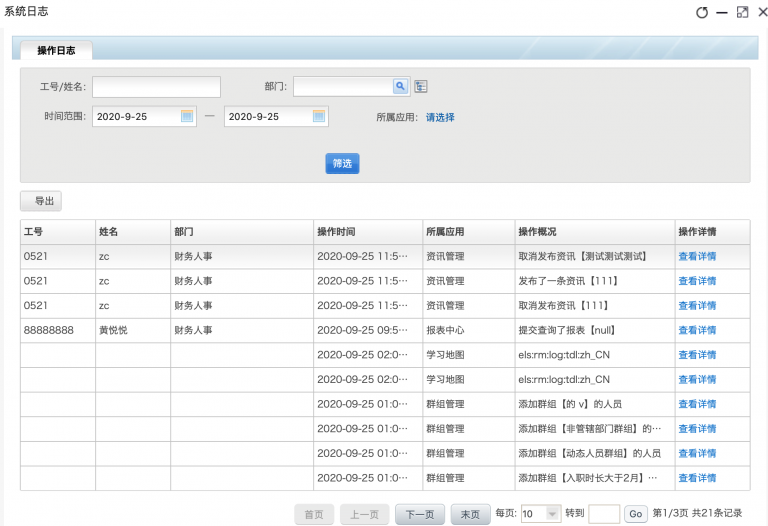Open the end date calendar icon
The image size is (768, 526).
(319, 116)
